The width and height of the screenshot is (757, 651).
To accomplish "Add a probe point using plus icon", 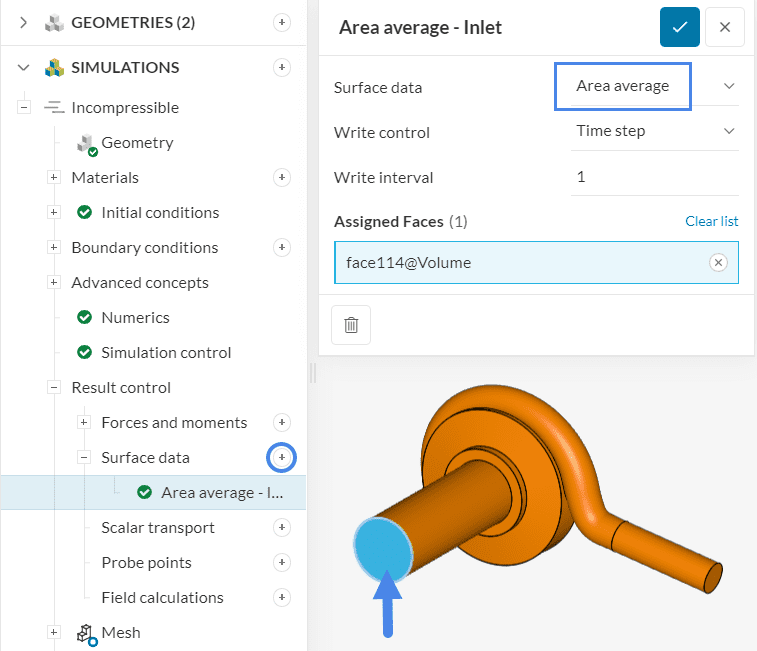I will pyautogui.click(x=282, y=562).
